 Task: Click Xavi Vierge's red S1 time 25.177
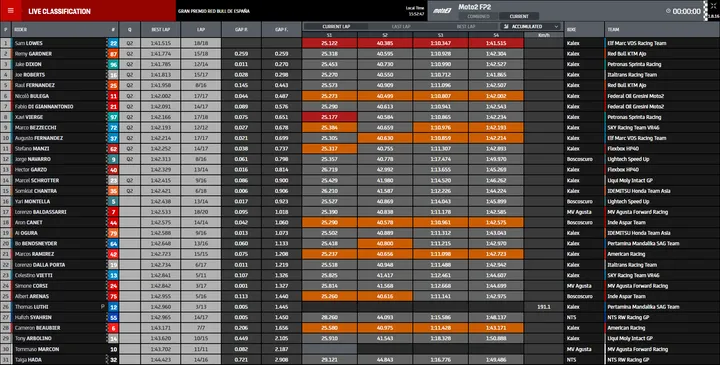point(329,117)
